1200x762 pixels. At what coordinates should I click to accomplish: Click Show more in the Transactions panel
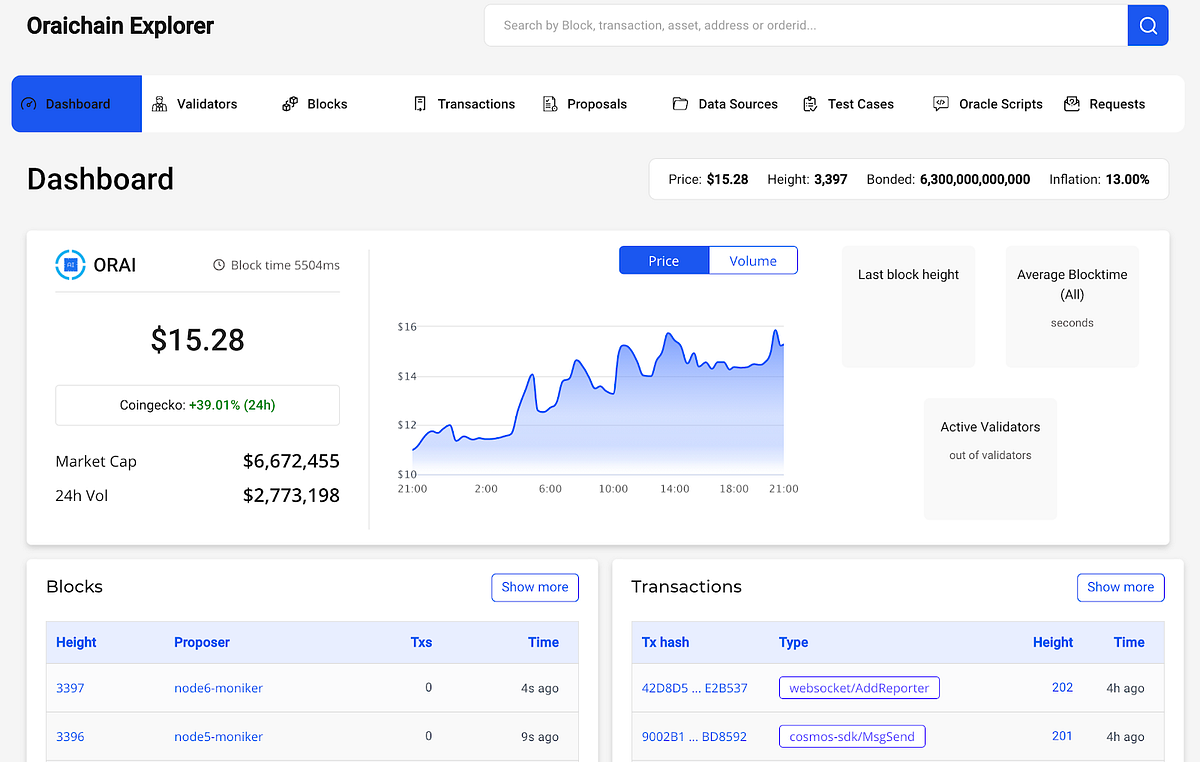click(x=1120, y=587)
